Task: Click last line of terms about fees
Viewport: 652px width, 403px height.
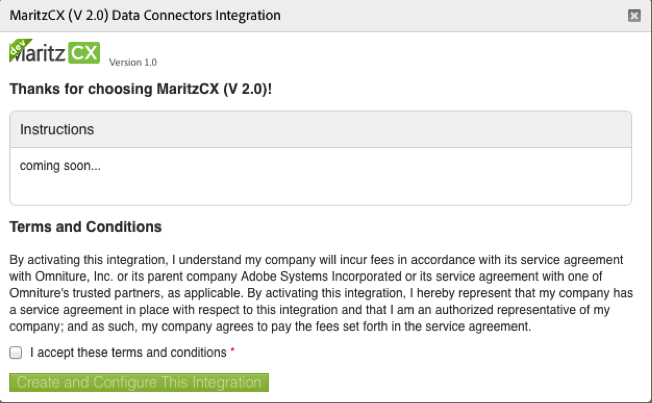Action: 270,326
